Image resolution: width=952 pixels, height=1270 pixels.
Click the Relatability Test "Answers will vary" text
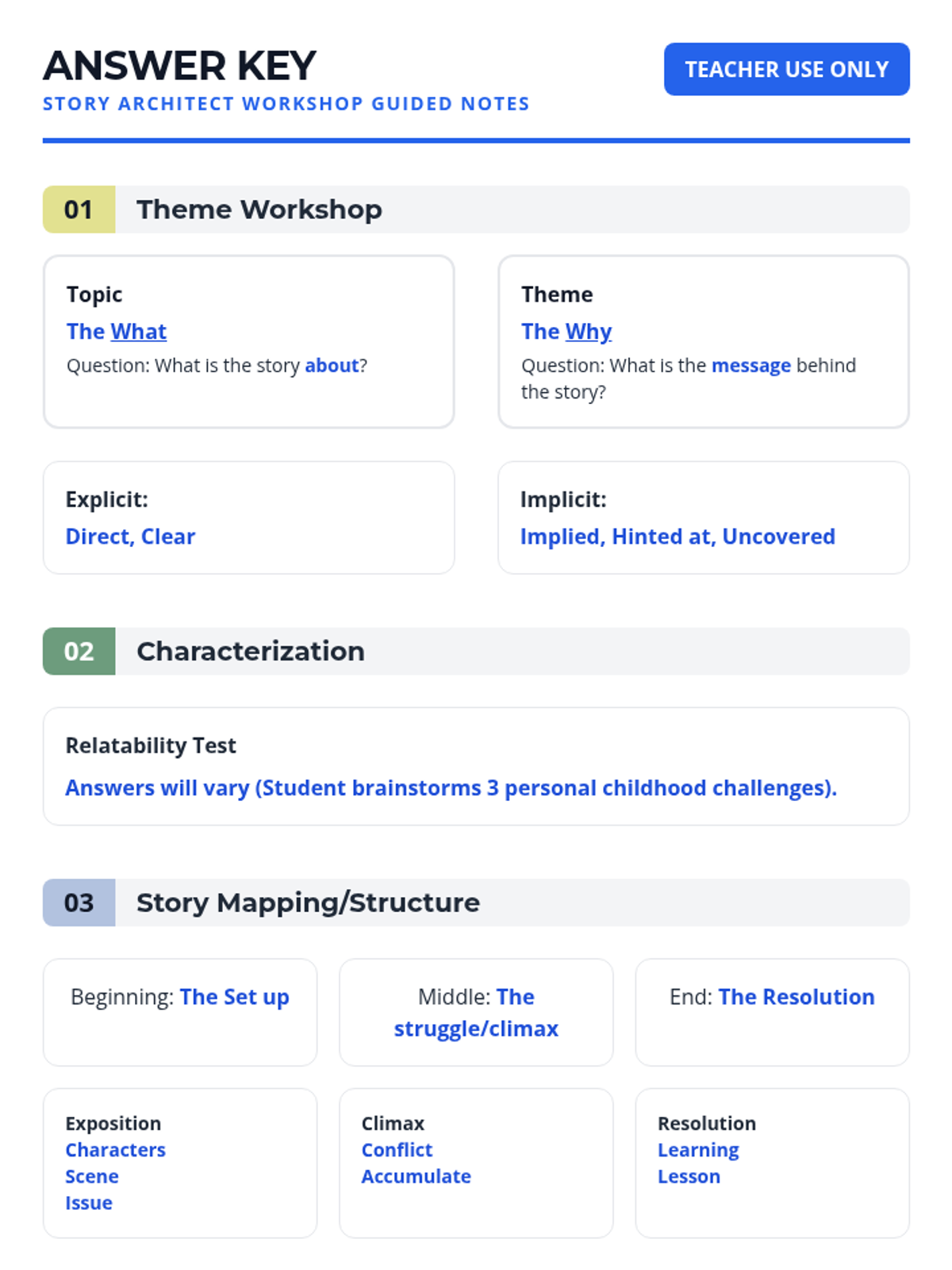pyautogui.click(x=451, y=787)
